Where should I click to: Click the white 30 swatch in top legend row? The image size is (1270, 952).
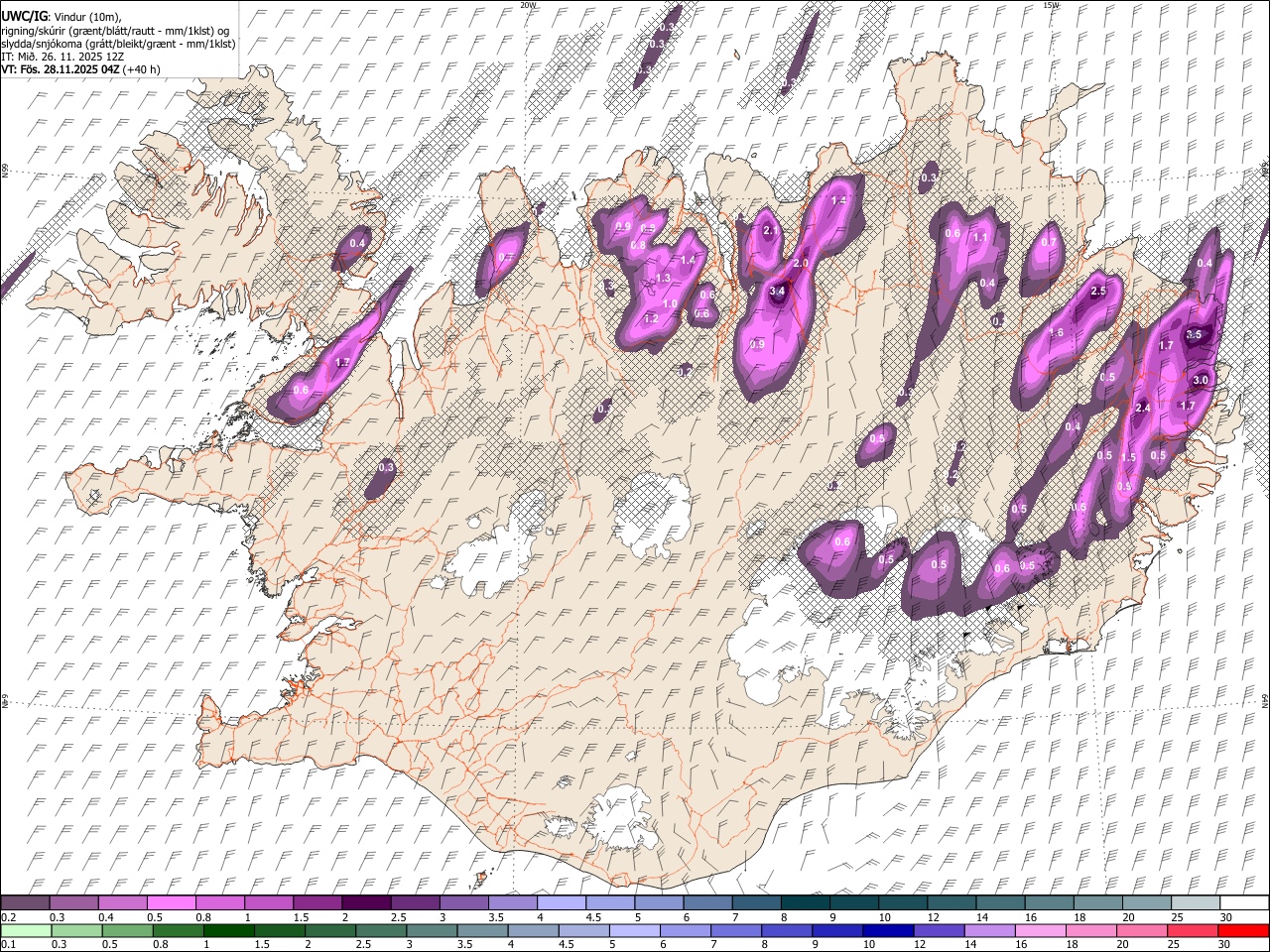pos(1244,902)
